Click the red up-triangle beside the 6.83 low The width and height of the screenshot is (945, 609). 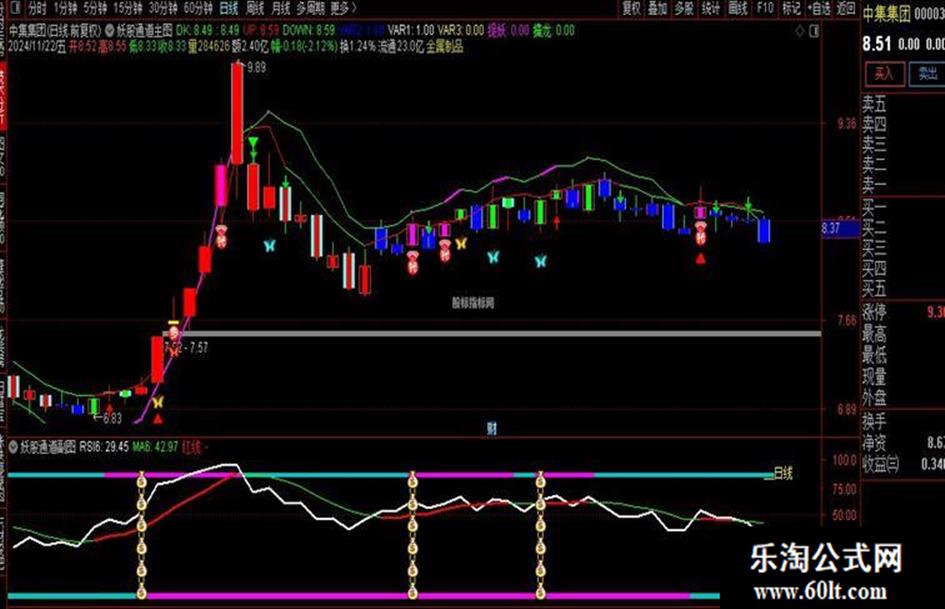pyautogui.click(x=110, y=409)
